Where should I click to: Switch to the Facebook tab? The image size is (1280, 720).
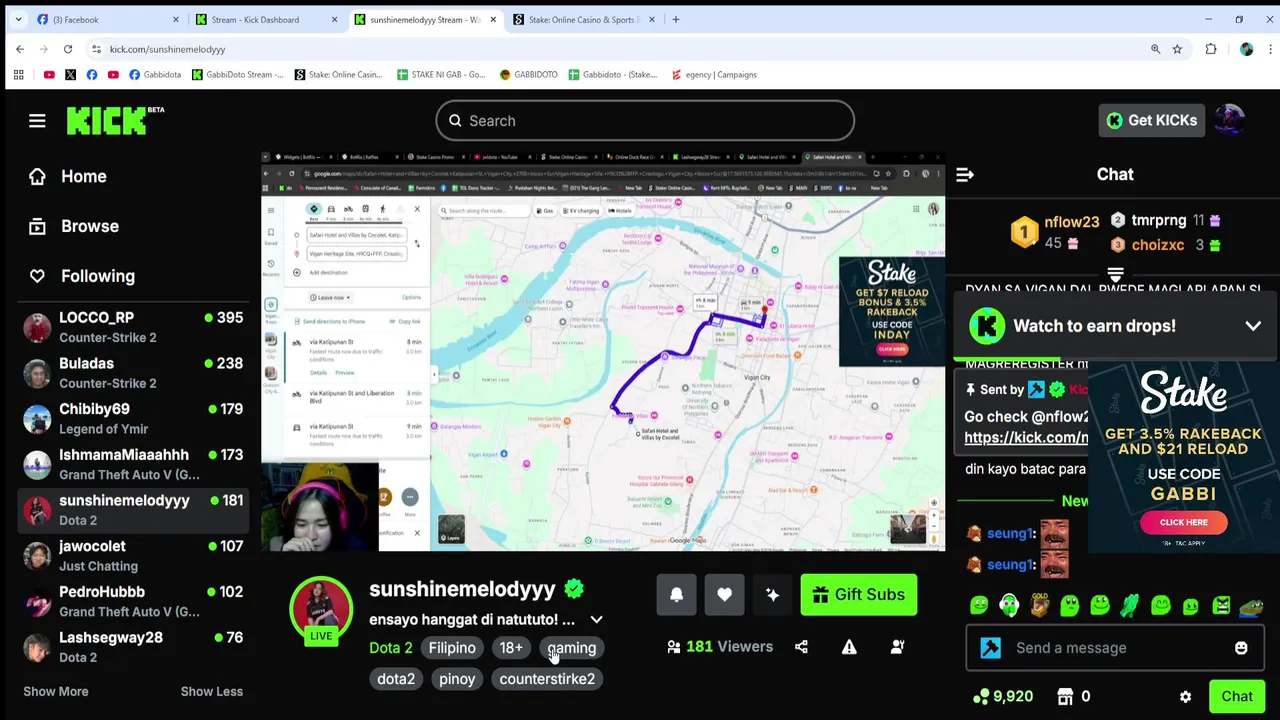(x=108, y=19)
